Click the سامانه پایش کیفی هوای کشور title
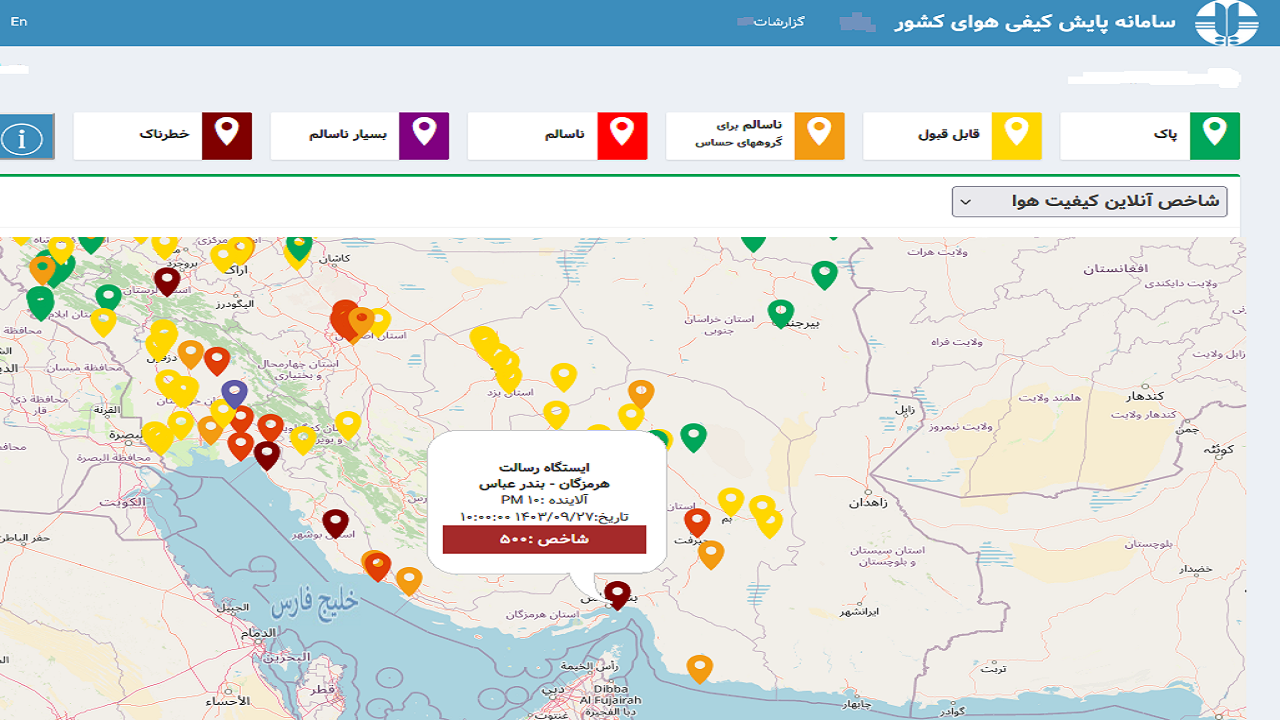This screenshot has height=720, width=1280. pyautogui.click(x=1036, y=21)
